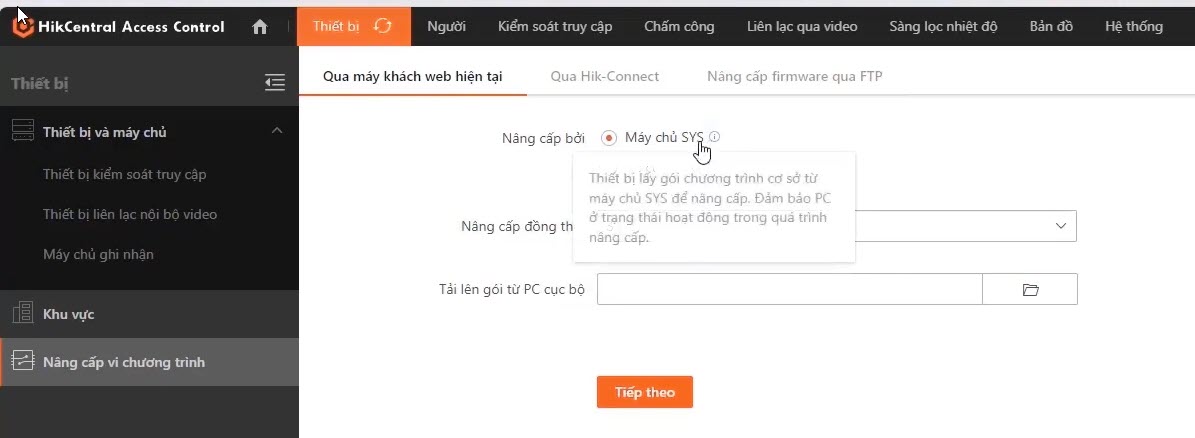Open Nâng cấp firmware qua FTP tab
1195x438 pixels.
click(x=794, y=76)
